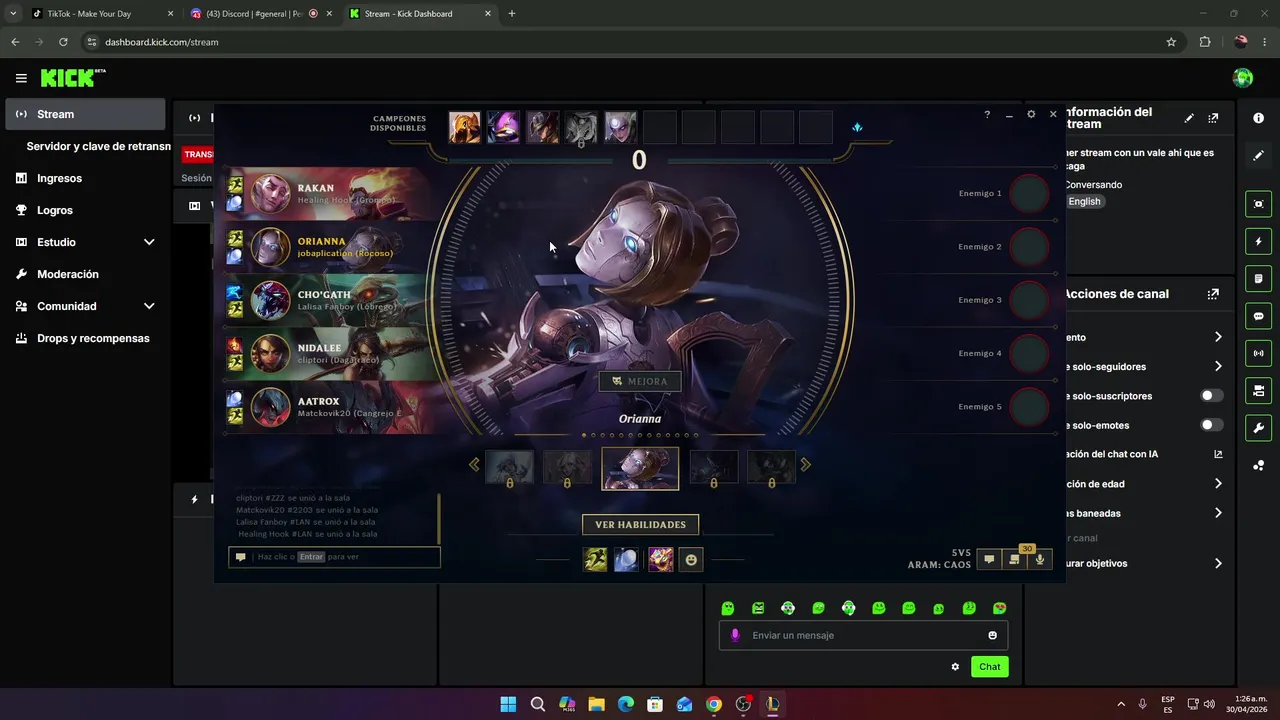Screen dimensions: 1280x720
Task: Send message with green Chat button
Action: pos(989,667)
